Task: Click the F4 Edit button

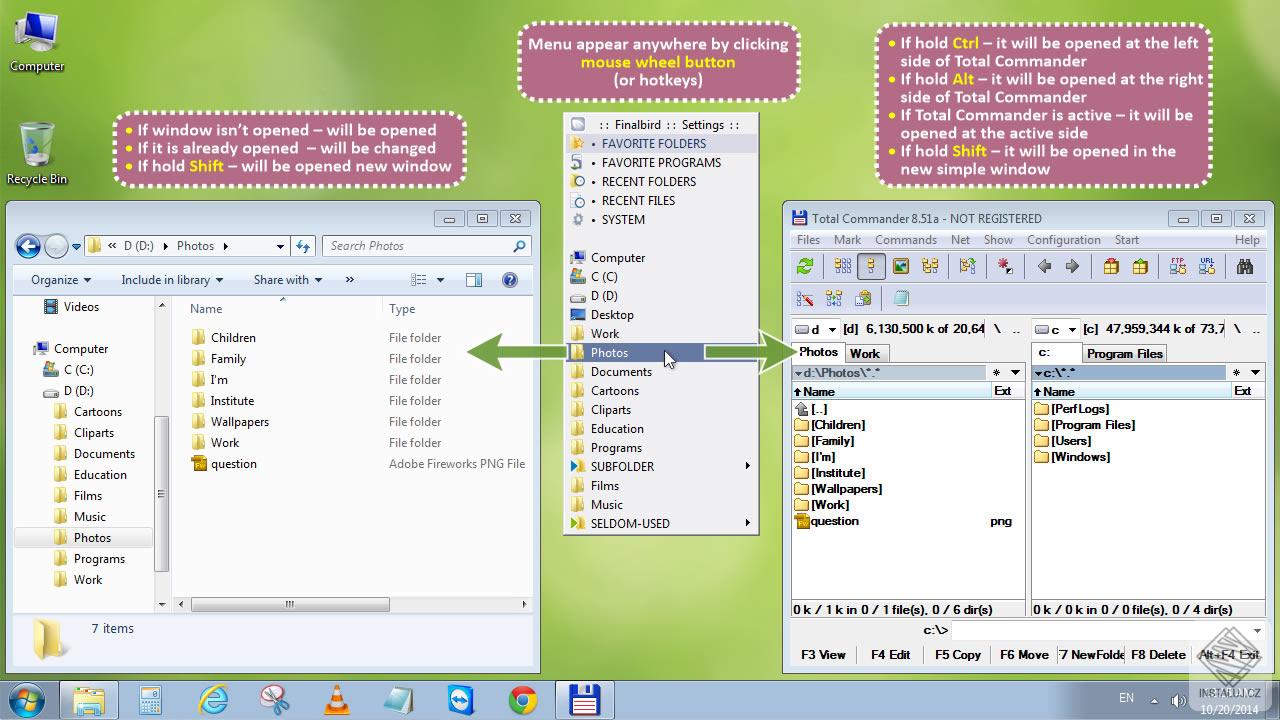Action: pyautogui.click(x=890, y=655)
